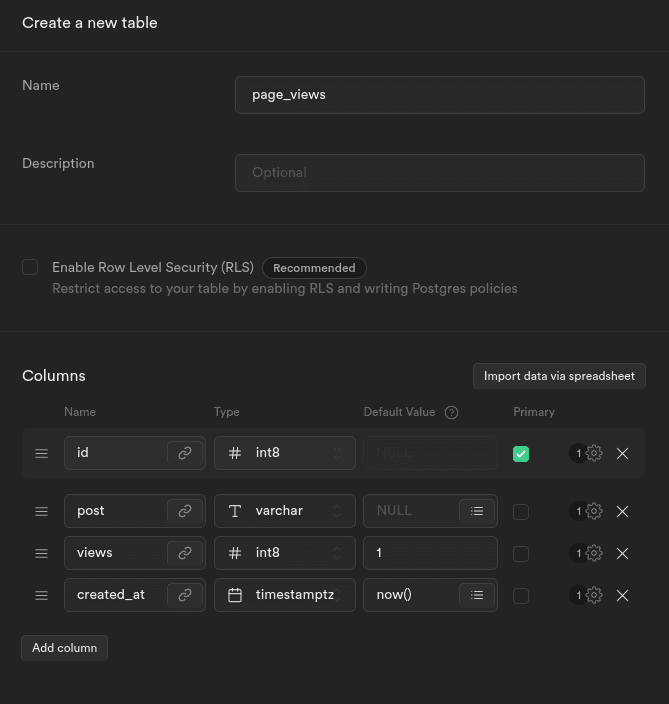Click link icon in the created_at name field
Viewport: 669px width, 704px height.
(x=185, y=595)
